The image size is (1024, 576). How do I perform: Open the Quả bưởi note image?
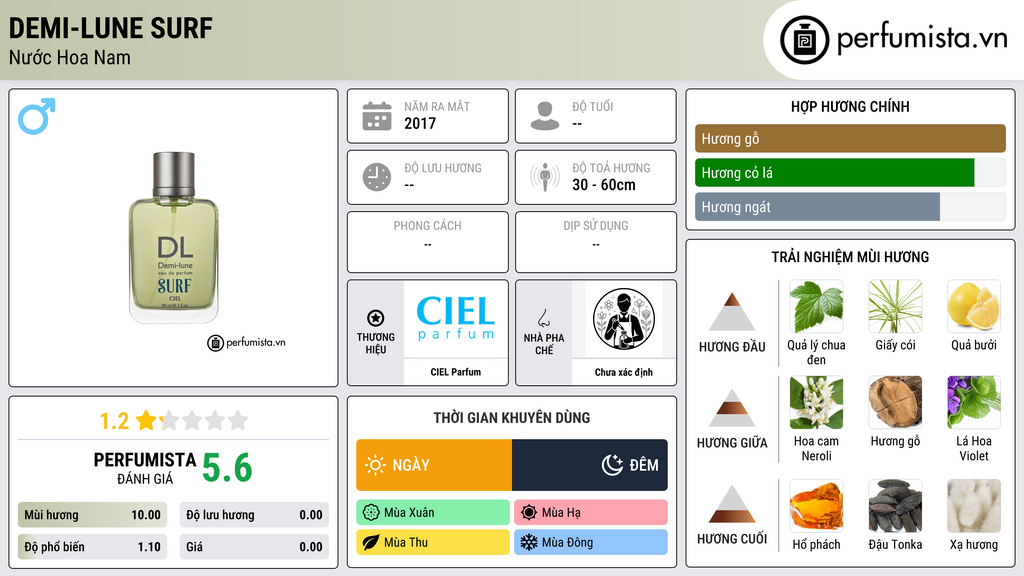[x=974, y=307]
